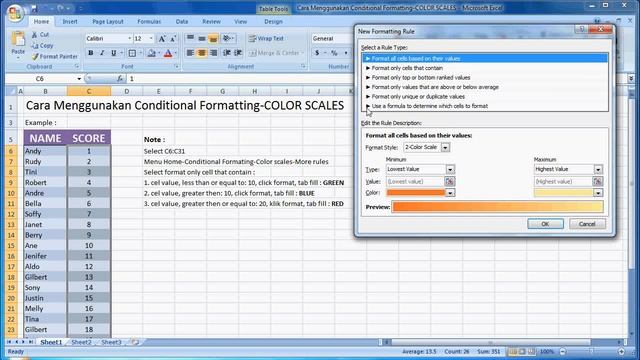
Task: Click the dialog Help question button
Action: pyautogui.click(x=581, y=29)
